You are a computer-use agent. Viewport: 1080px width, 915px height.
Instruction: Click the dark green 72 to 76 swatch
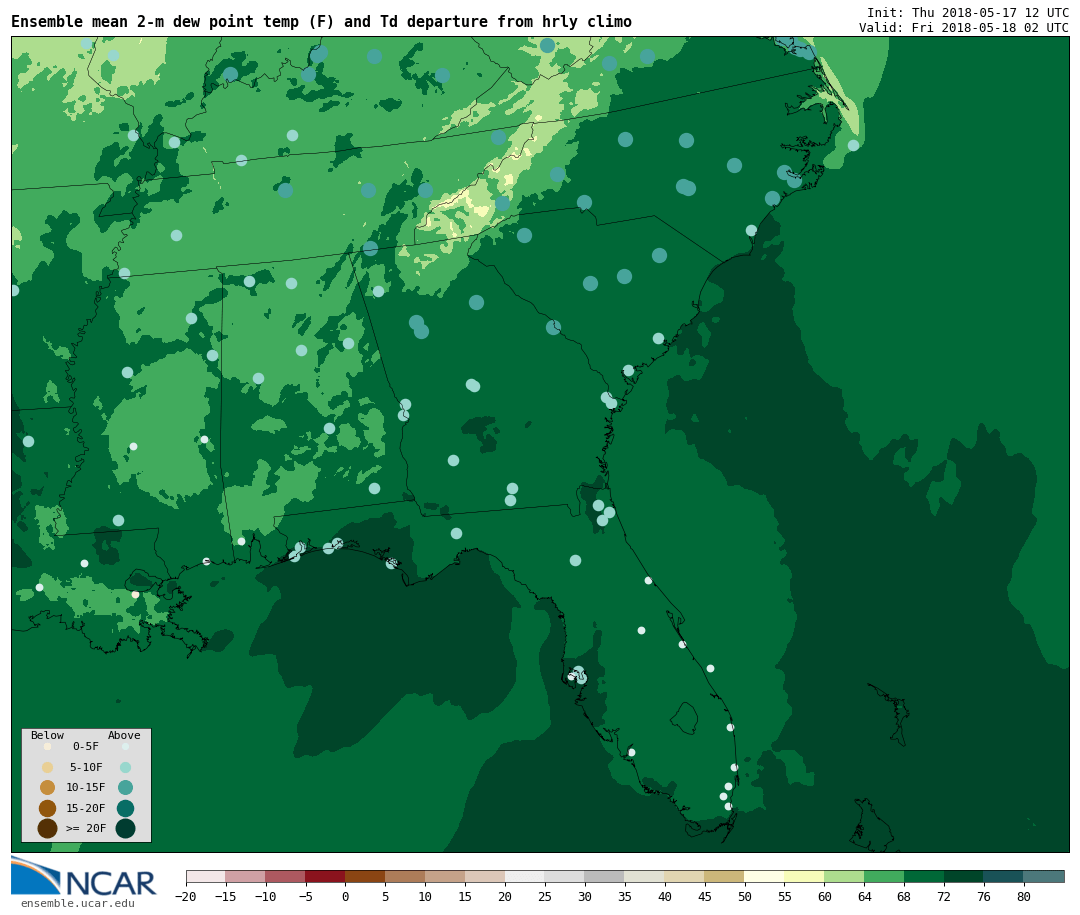click(x=964, y=876)
